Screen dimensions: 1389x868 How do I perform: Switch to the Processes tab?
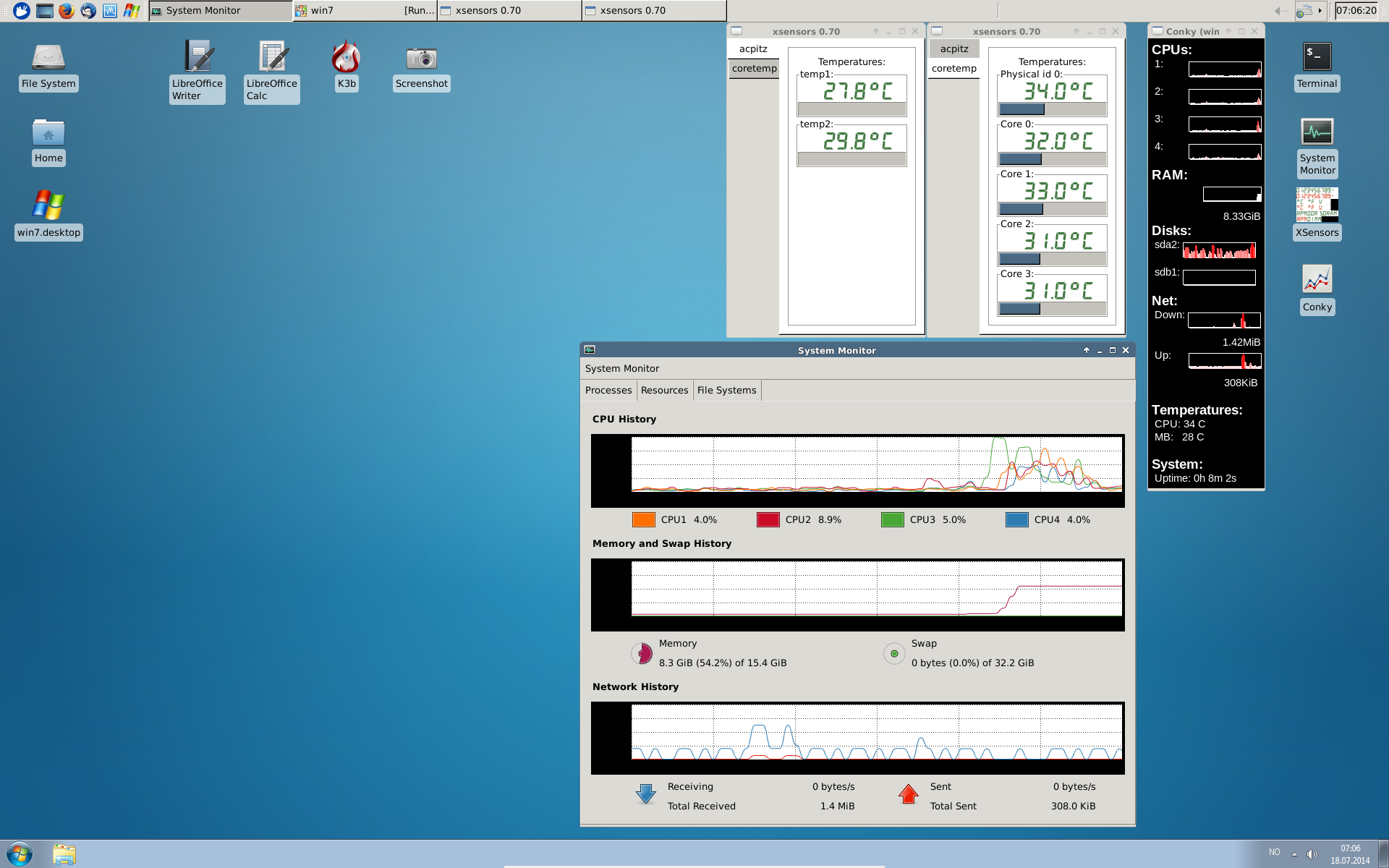tap(608, 391)
